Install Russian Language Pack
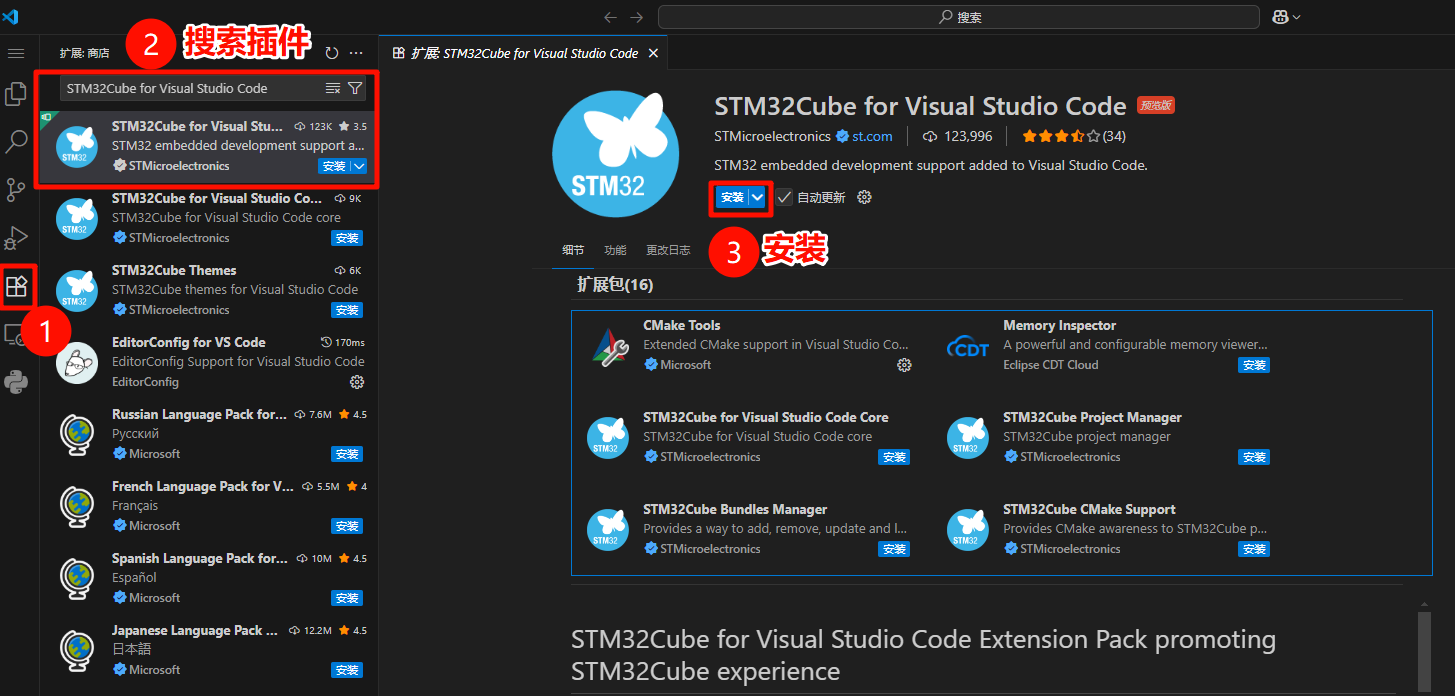The width and height of the screenshot is (1455, 696). [x=347, y=454]
